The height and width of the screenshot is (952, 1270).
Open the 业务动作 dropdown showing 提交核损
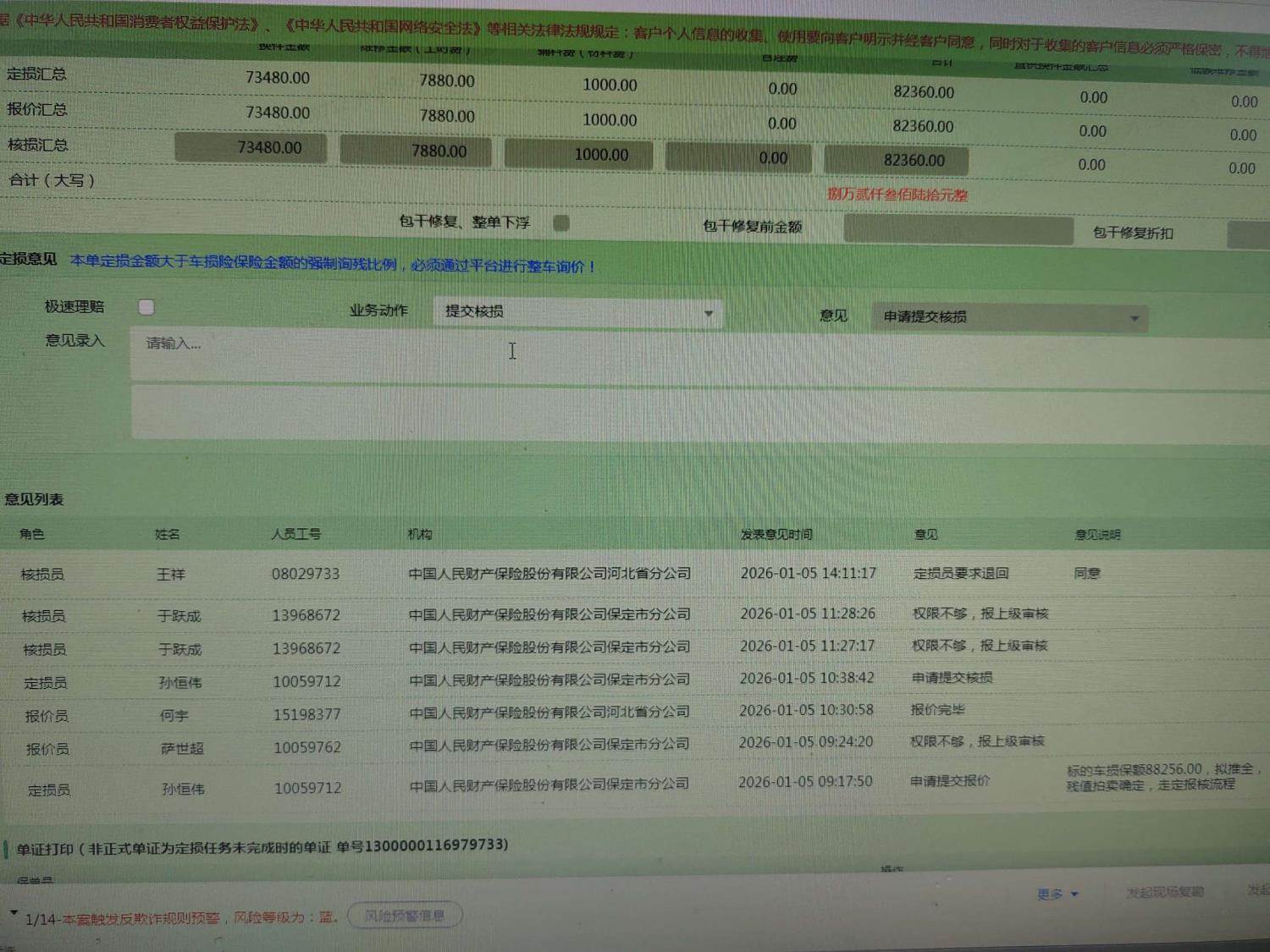pyautogui.click(x=578, y=312)
